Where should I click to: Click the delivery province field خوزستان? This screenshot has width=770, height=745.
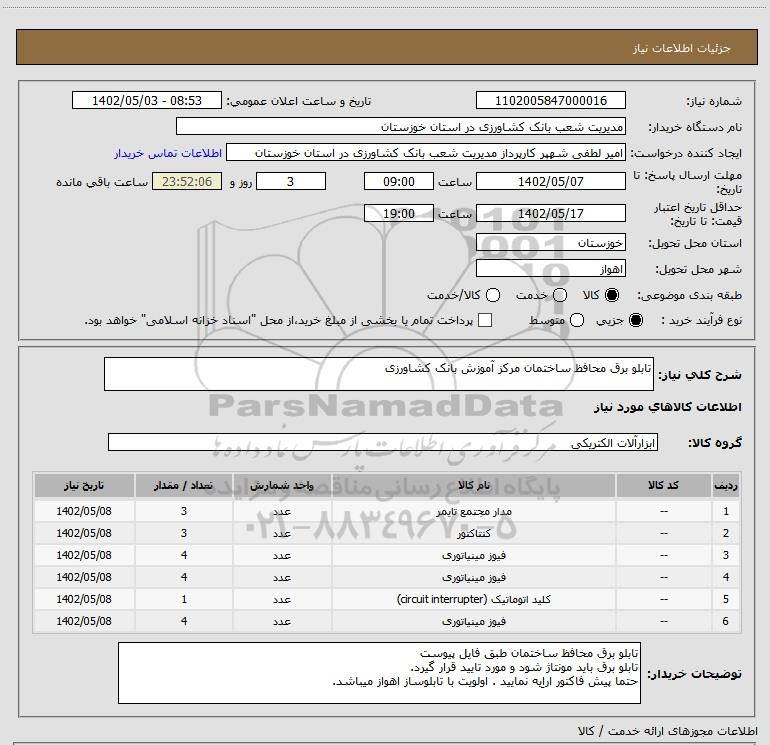pos(550,242)
